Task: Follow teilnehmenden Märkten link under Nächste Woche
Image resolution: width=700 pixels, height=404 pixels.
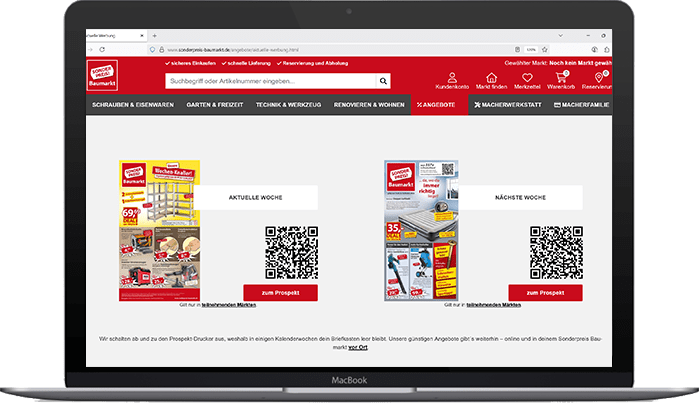Action: coord(493,305)
